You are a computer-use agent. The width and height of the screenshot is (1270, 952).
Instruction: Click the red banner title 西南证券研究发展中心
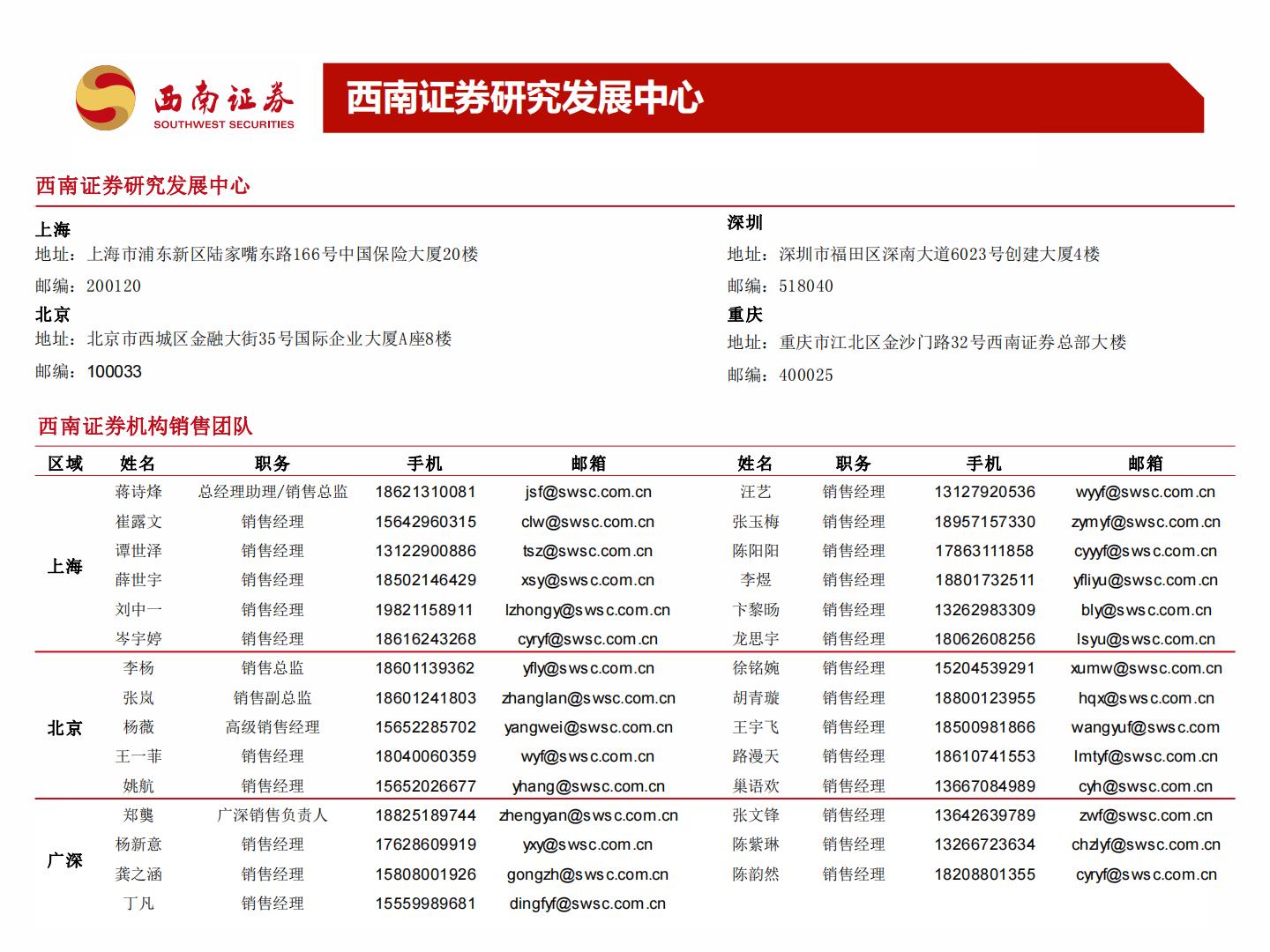pos(525,98)
